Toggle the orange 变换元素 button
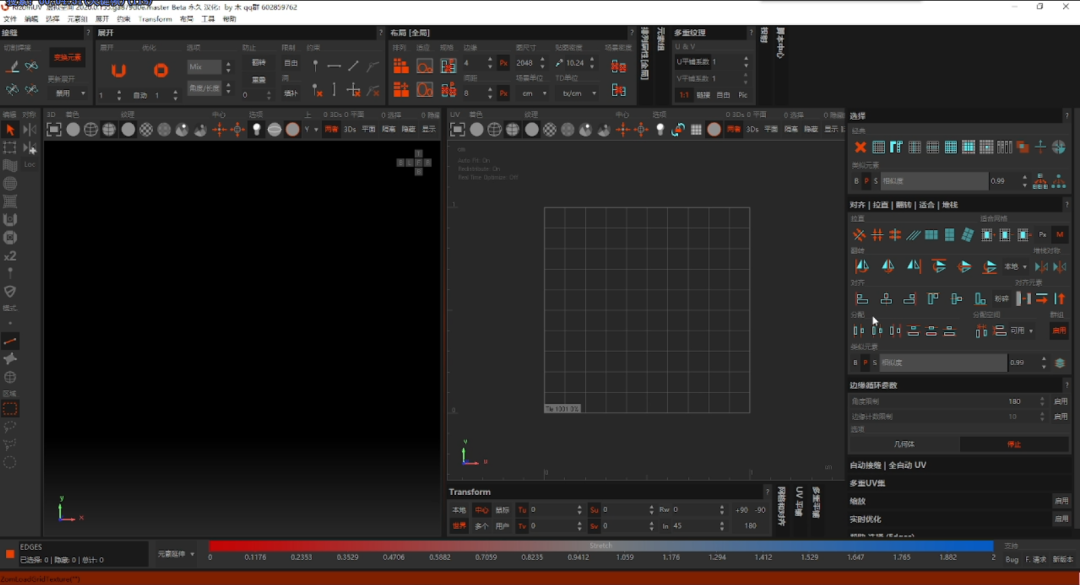 pos(67,57)
